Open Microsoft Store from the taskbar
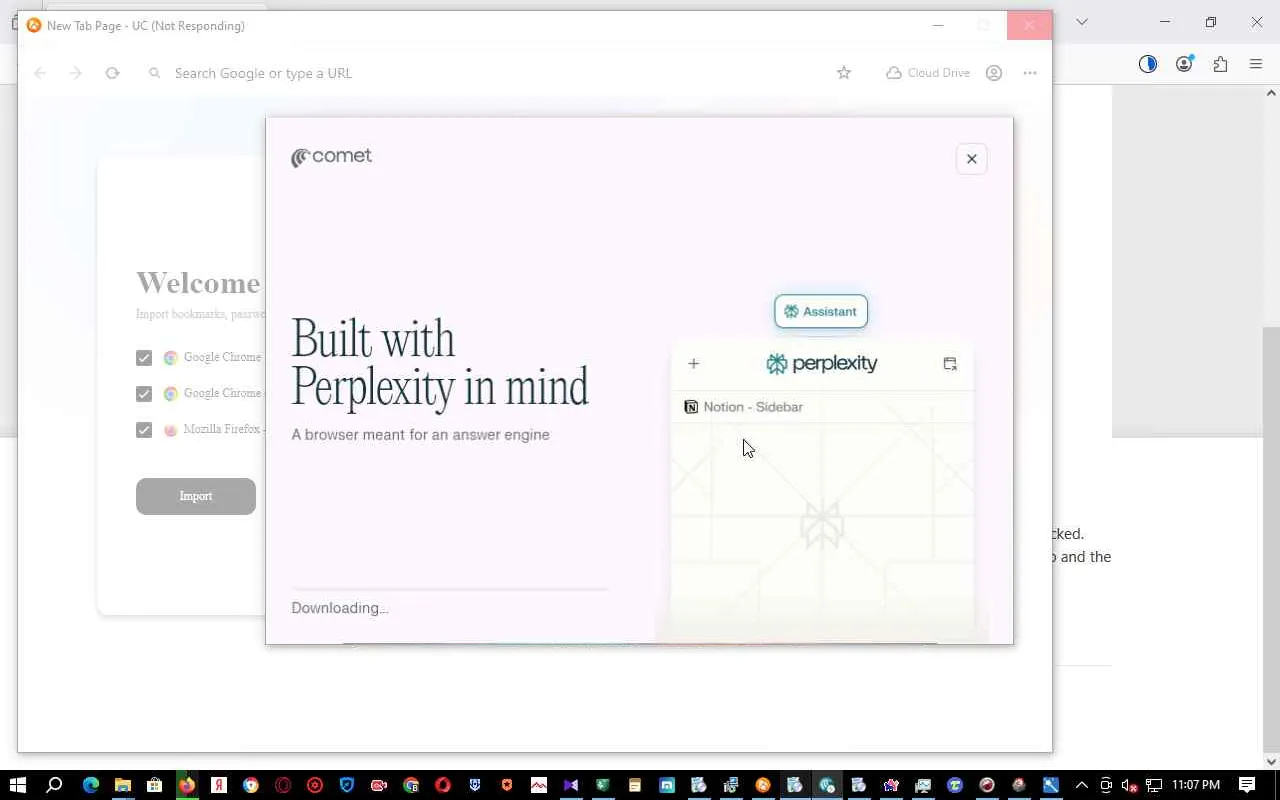This screenshot has width=1280, height=800. [155, 785]
